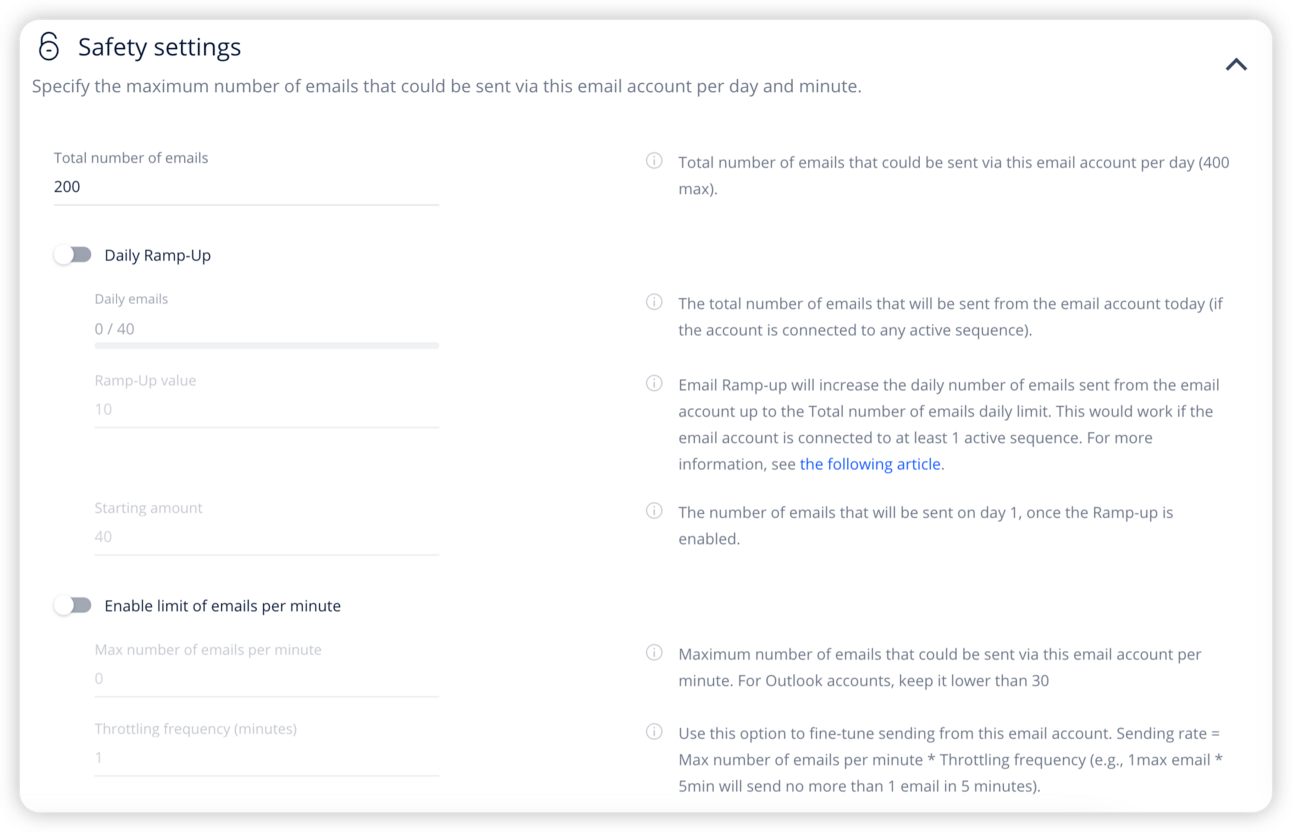
Task: Click info icon beside Outlook per-minute limit note
Action: pos(654,653)
